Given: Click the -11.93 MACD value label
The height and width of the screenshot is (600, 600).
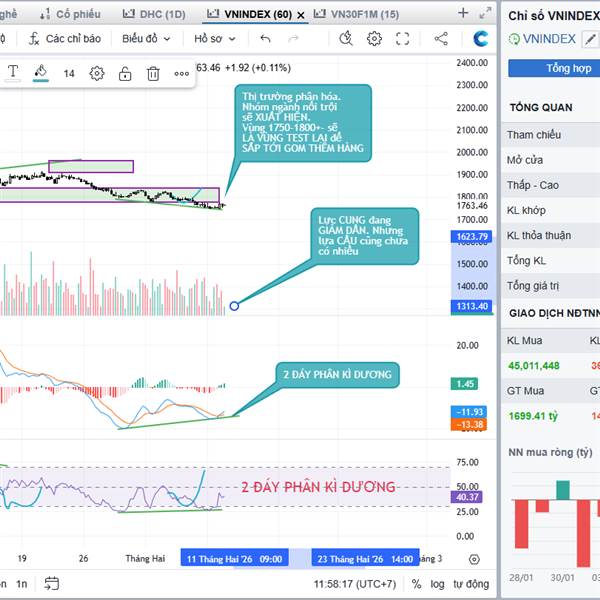Looking at the screenshot, I should tap(469, 412).
